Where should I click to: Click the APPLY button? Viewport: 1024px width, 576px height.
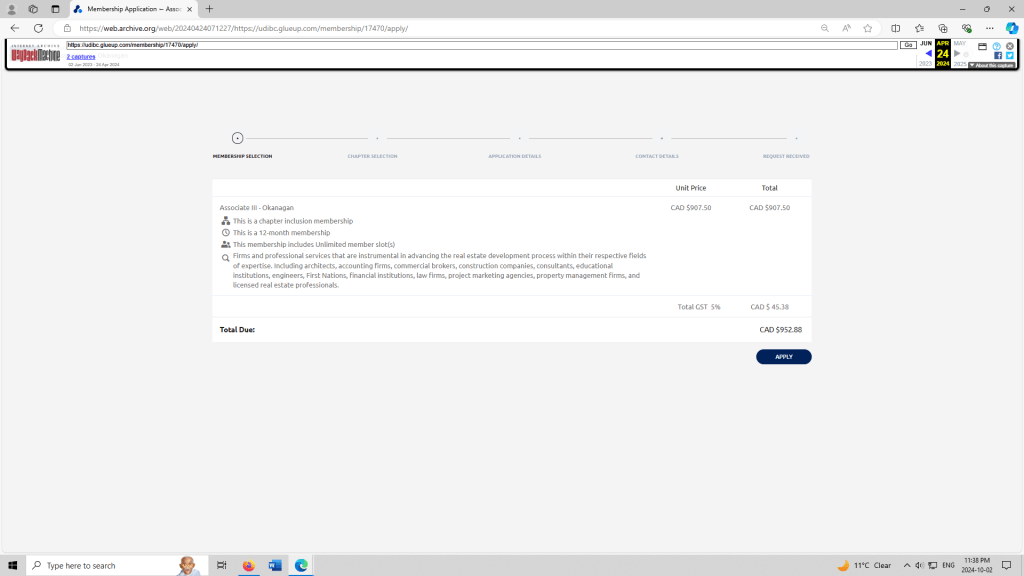783,357
